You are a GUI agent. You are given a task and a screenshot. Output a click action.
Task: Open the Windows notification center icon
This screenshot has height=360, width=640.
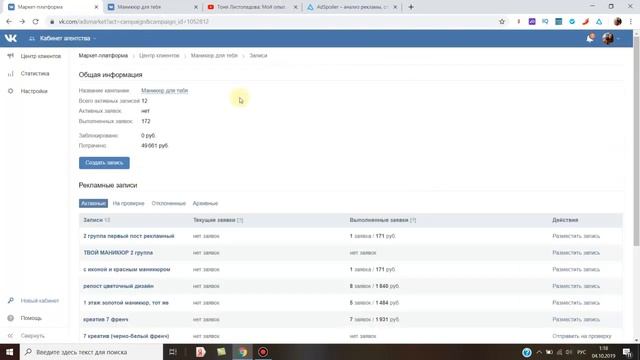coord(627,352)
